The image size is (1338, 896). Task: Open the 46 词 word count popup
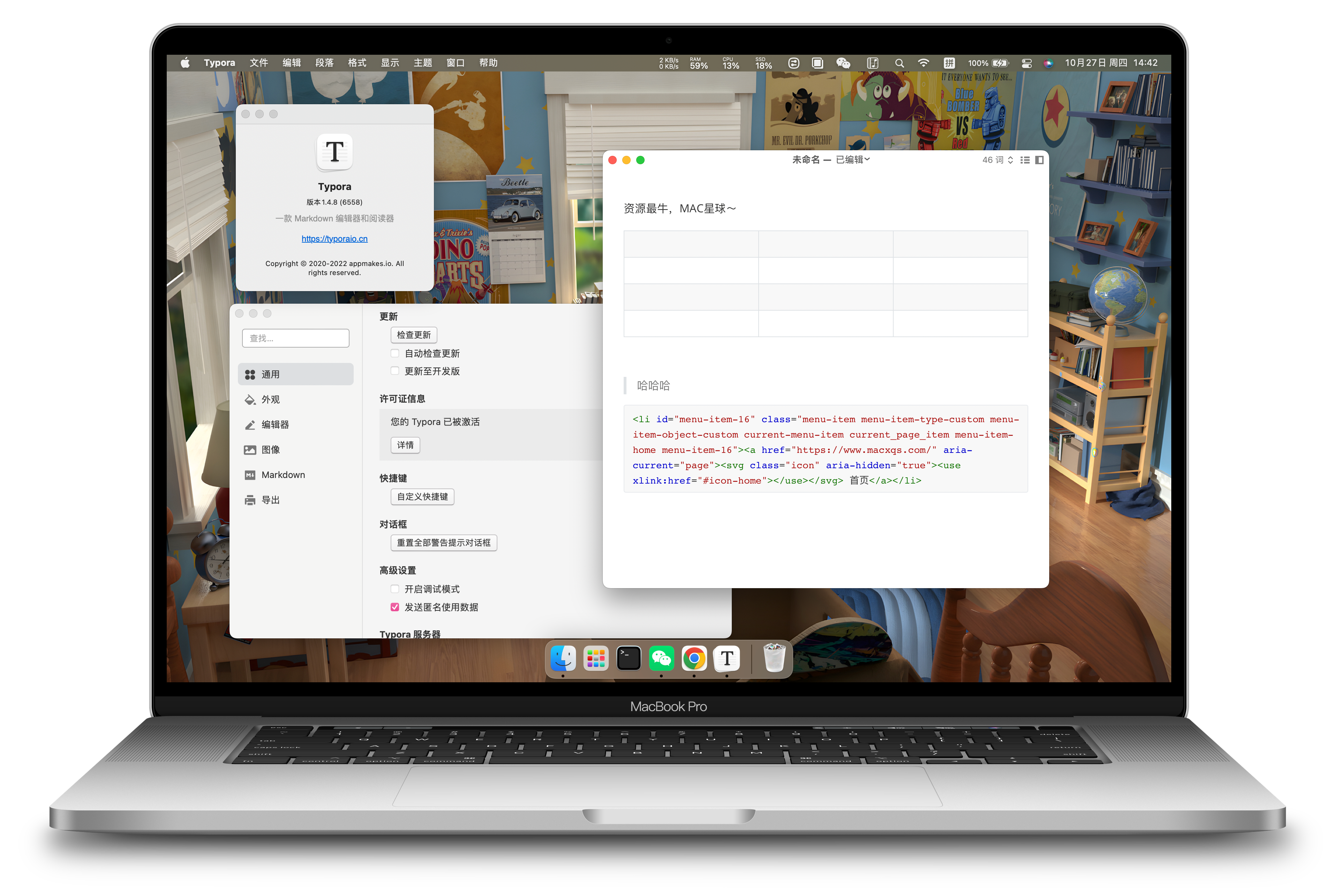click(997, 160)
